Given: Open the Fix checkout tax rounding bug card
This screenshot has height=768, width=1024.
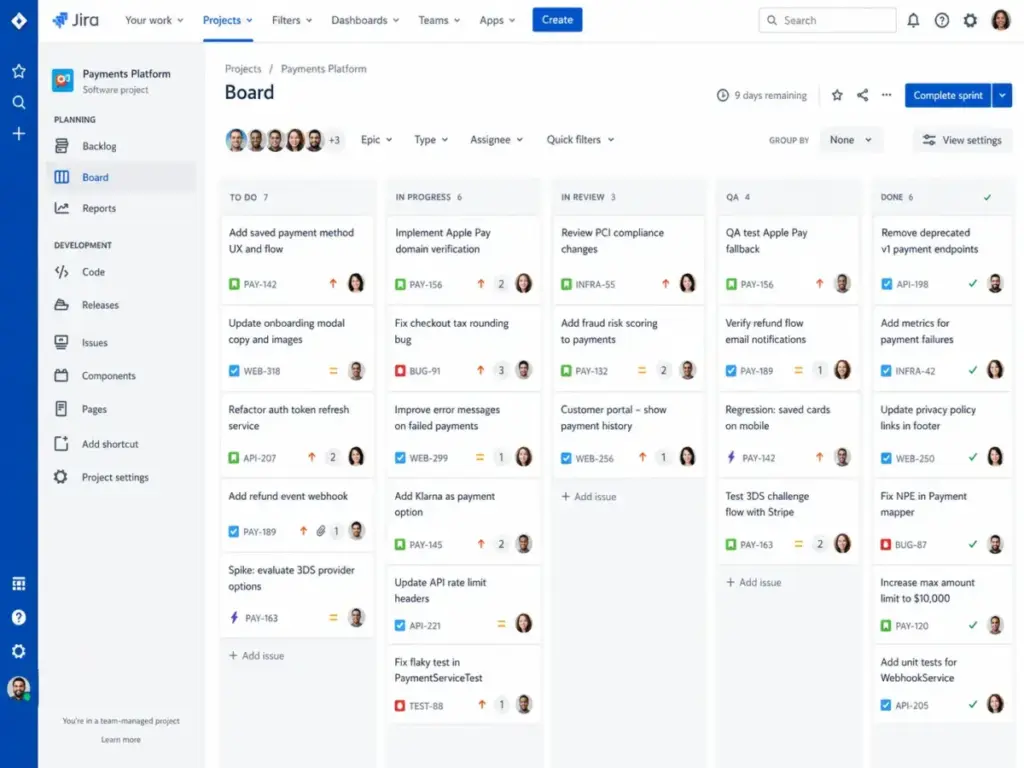Looking at the screenshot, I should click(x=464, y=349).
